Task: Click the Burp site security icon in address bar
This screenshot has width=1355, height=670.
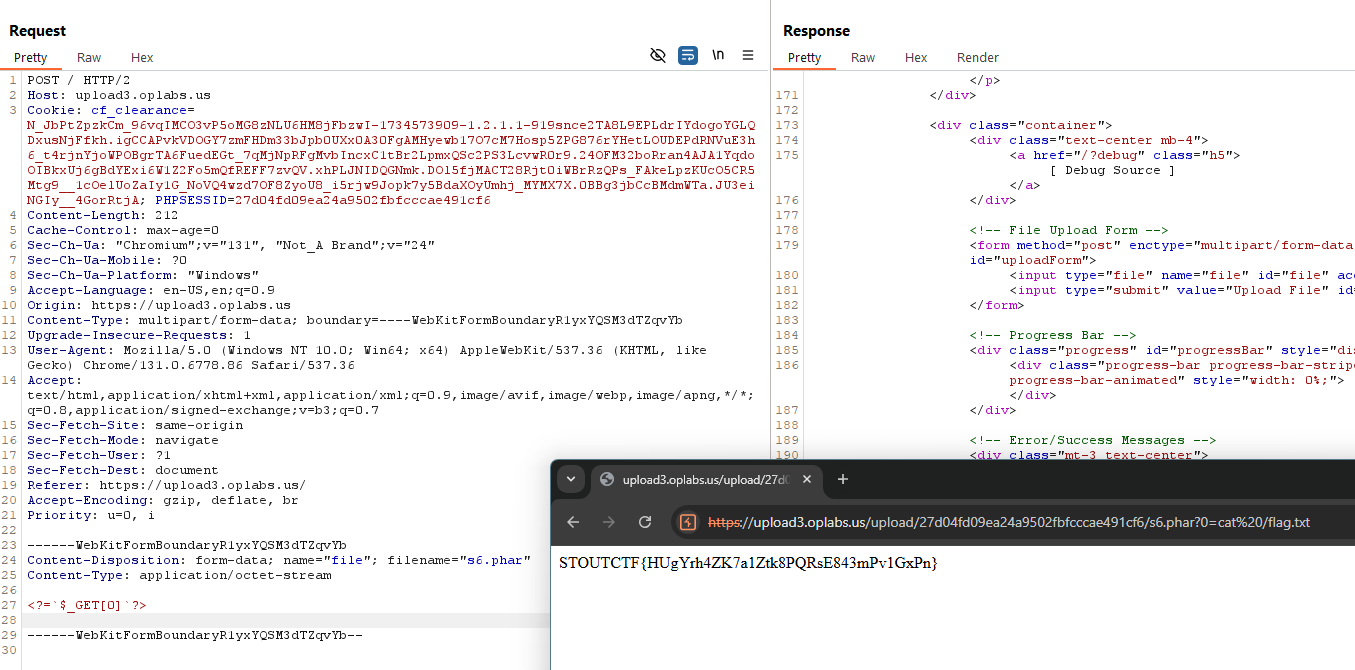Action: click(688, 522)
